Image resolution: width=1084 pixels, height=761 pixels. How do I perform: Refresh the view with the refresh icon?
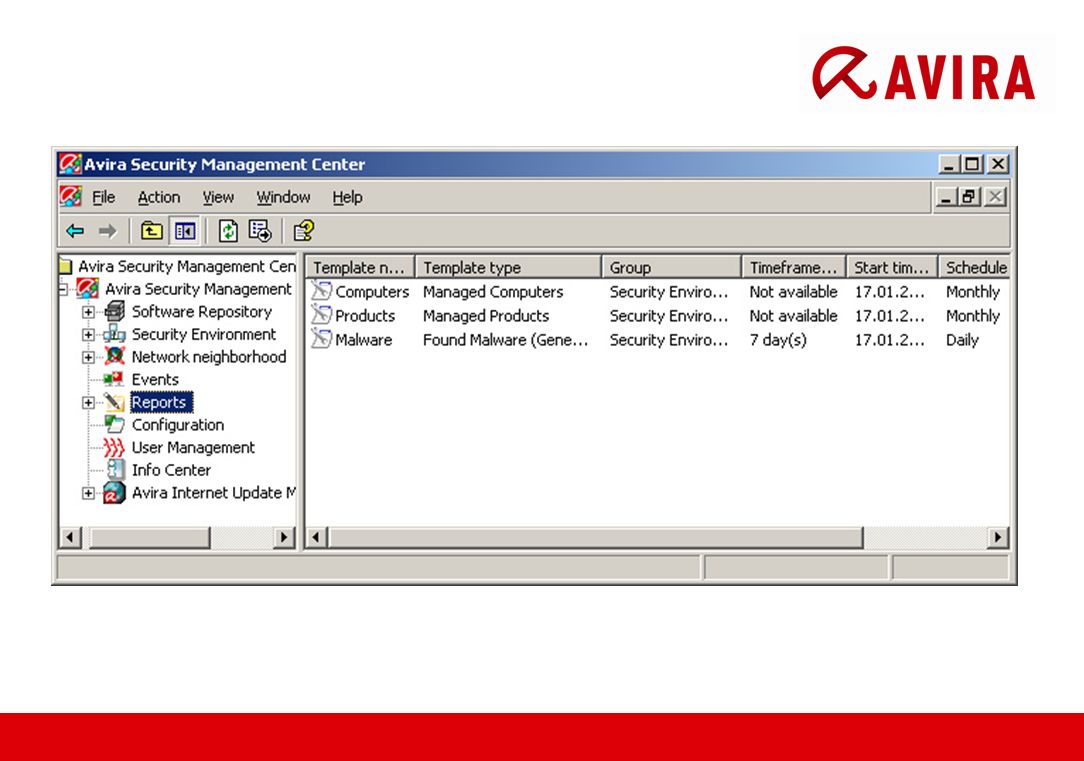click(x=228, y=231)
